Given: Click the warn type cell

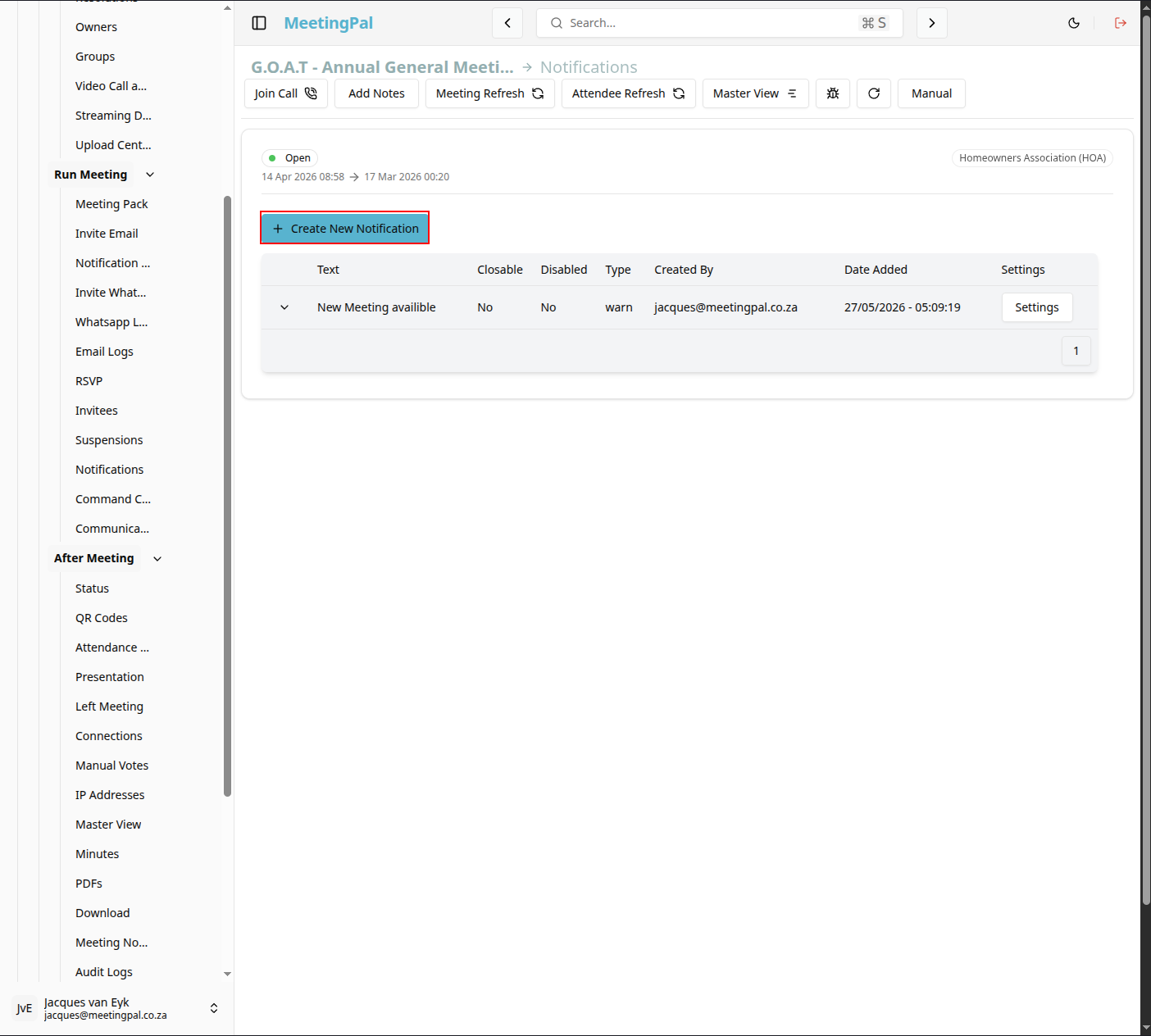Looking at the screenshot, I should (x=619, y=307).
